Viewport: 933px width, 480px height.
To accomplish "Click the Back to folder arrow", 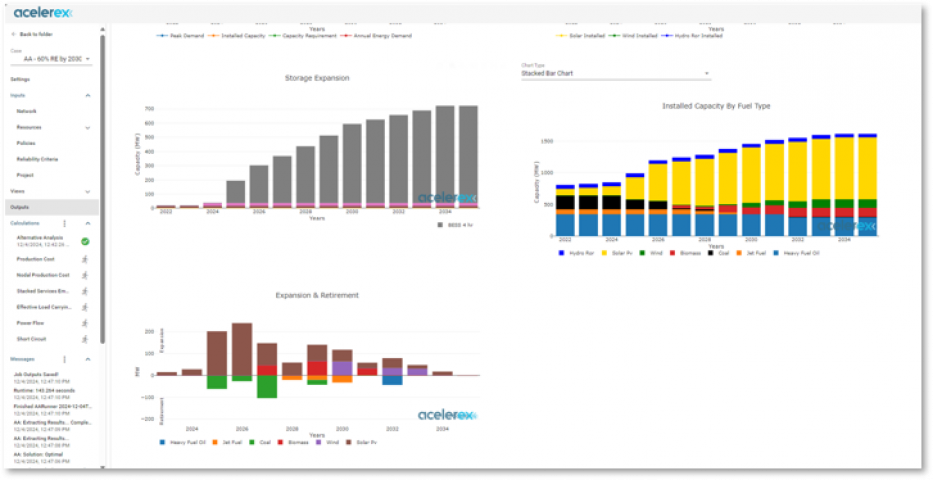I will pos(13,34).
